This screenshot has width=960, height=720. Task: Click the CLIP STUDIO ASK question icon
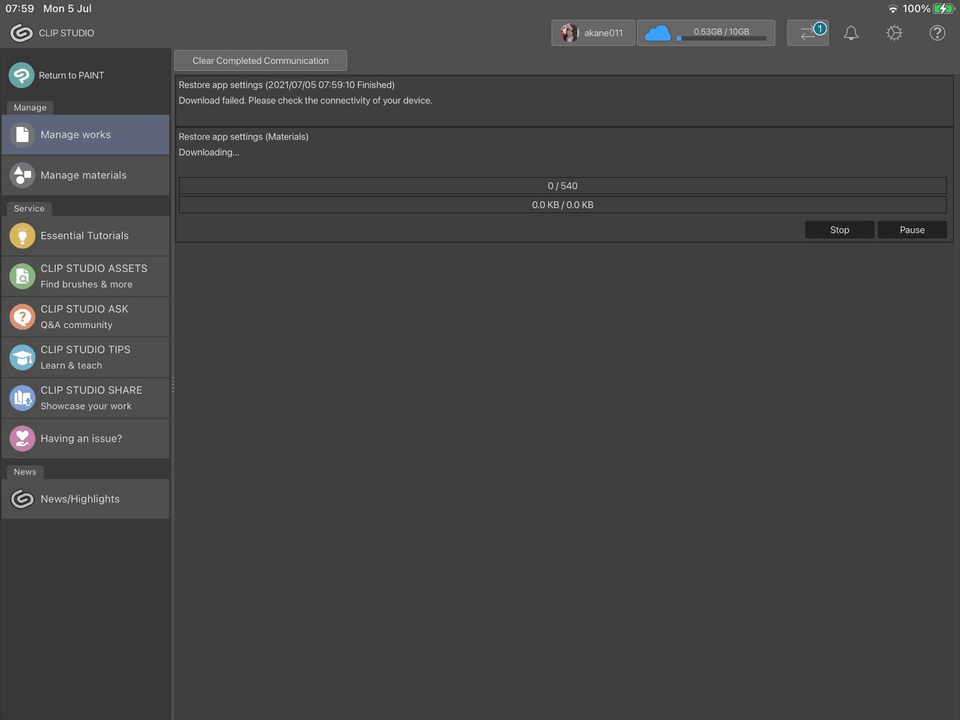coord(22,317)
